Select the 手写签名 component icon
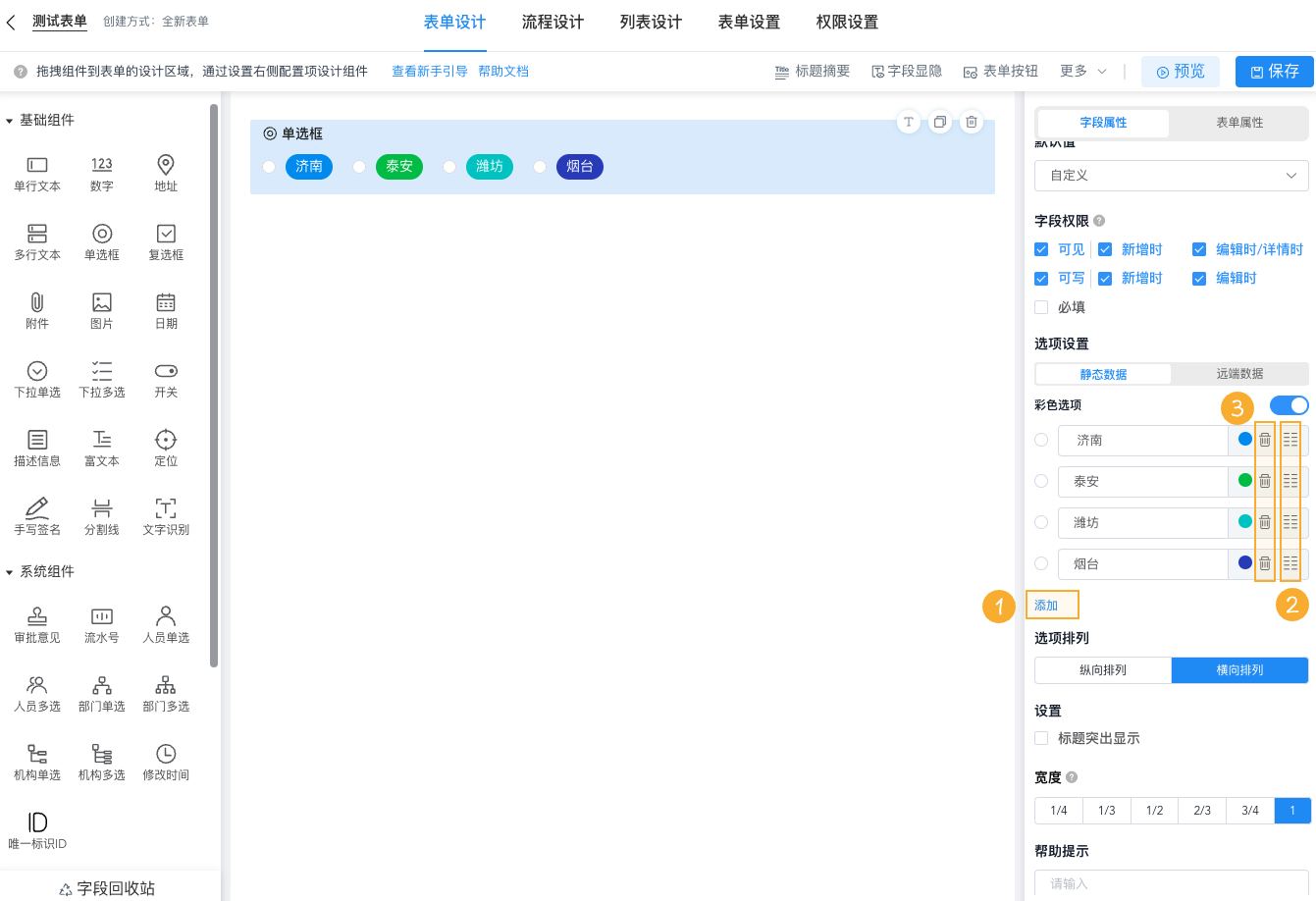The height and width of the screenshot is (901, 1316). click(36, 516)
